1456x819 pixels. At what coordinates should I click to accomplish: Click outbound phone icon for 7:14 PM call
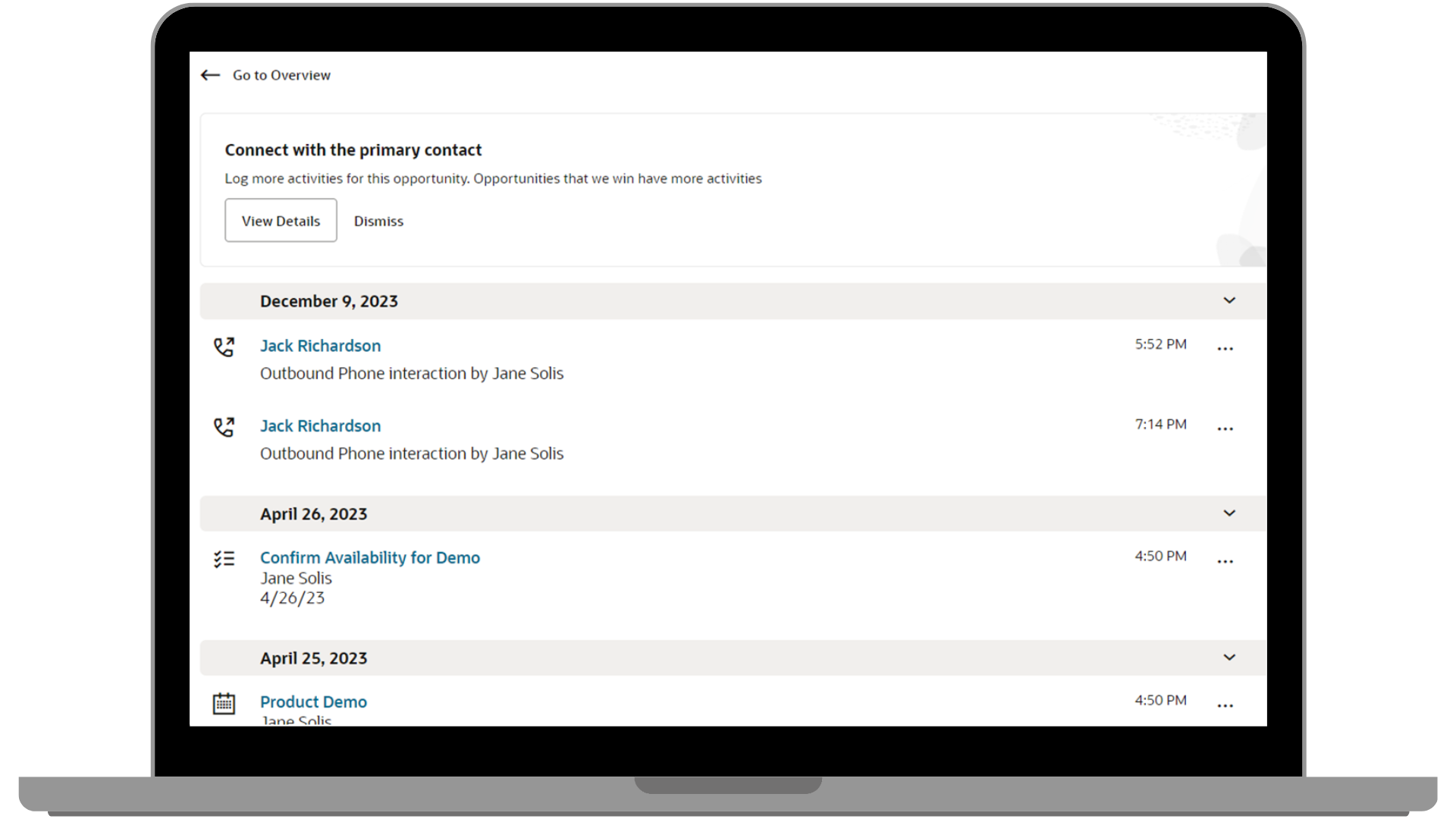tap(224, 427)
